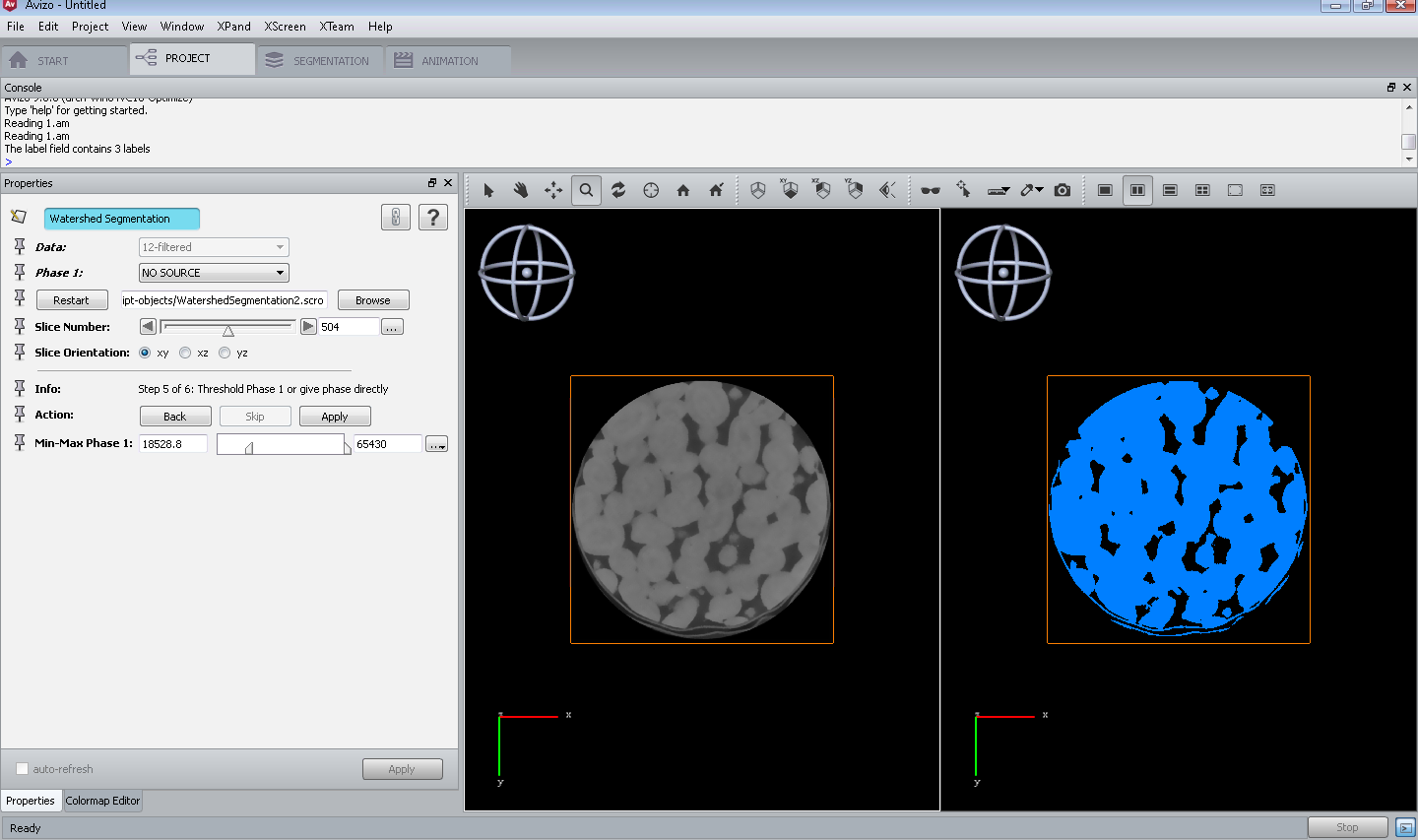Open the measurement ruler dropdown
This screenshot has width=1418, height=840.
999,190
